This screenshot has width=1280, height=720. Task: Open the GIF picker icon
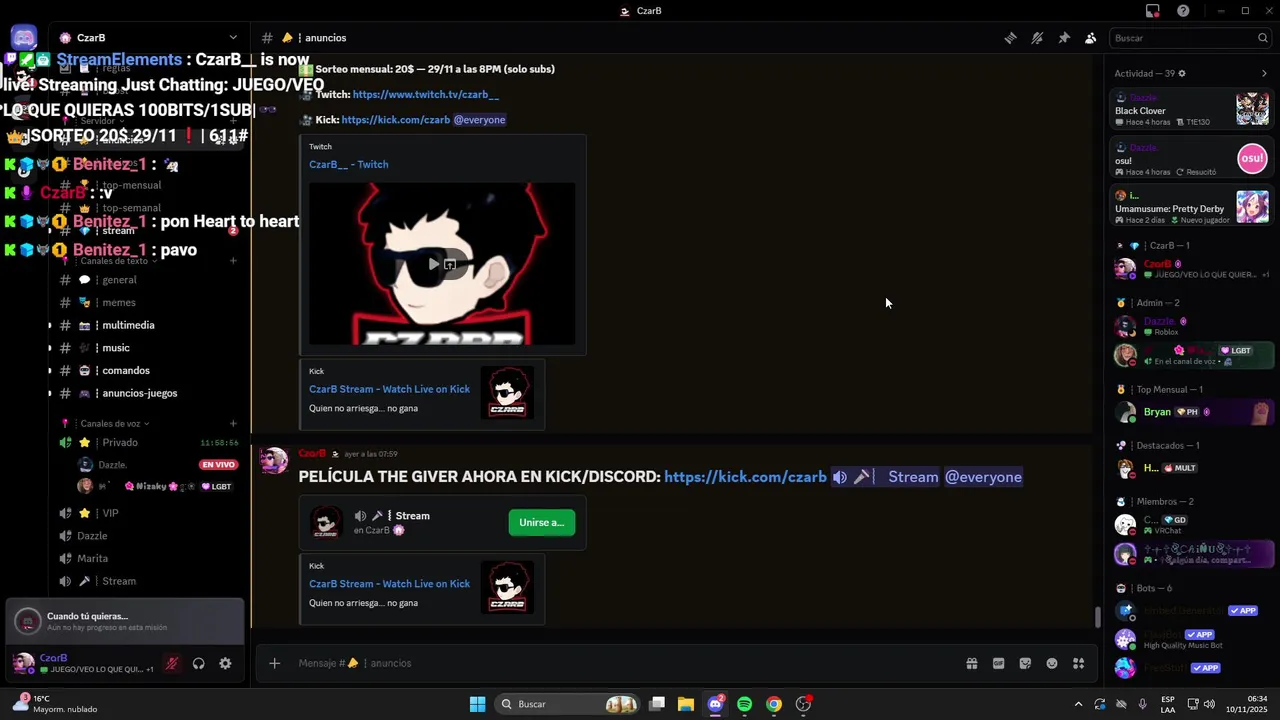tap(998, 663)
